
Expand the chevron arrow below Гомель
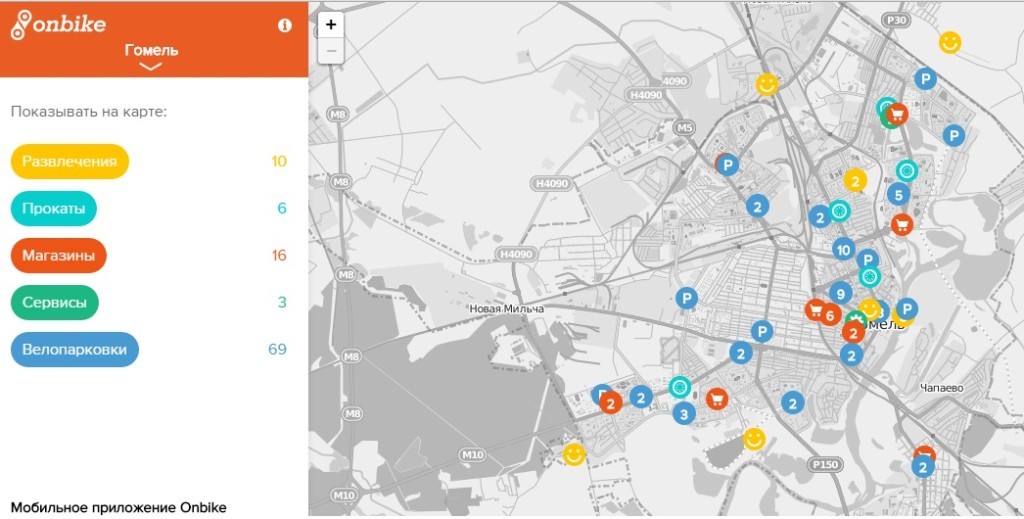point(151,67)
